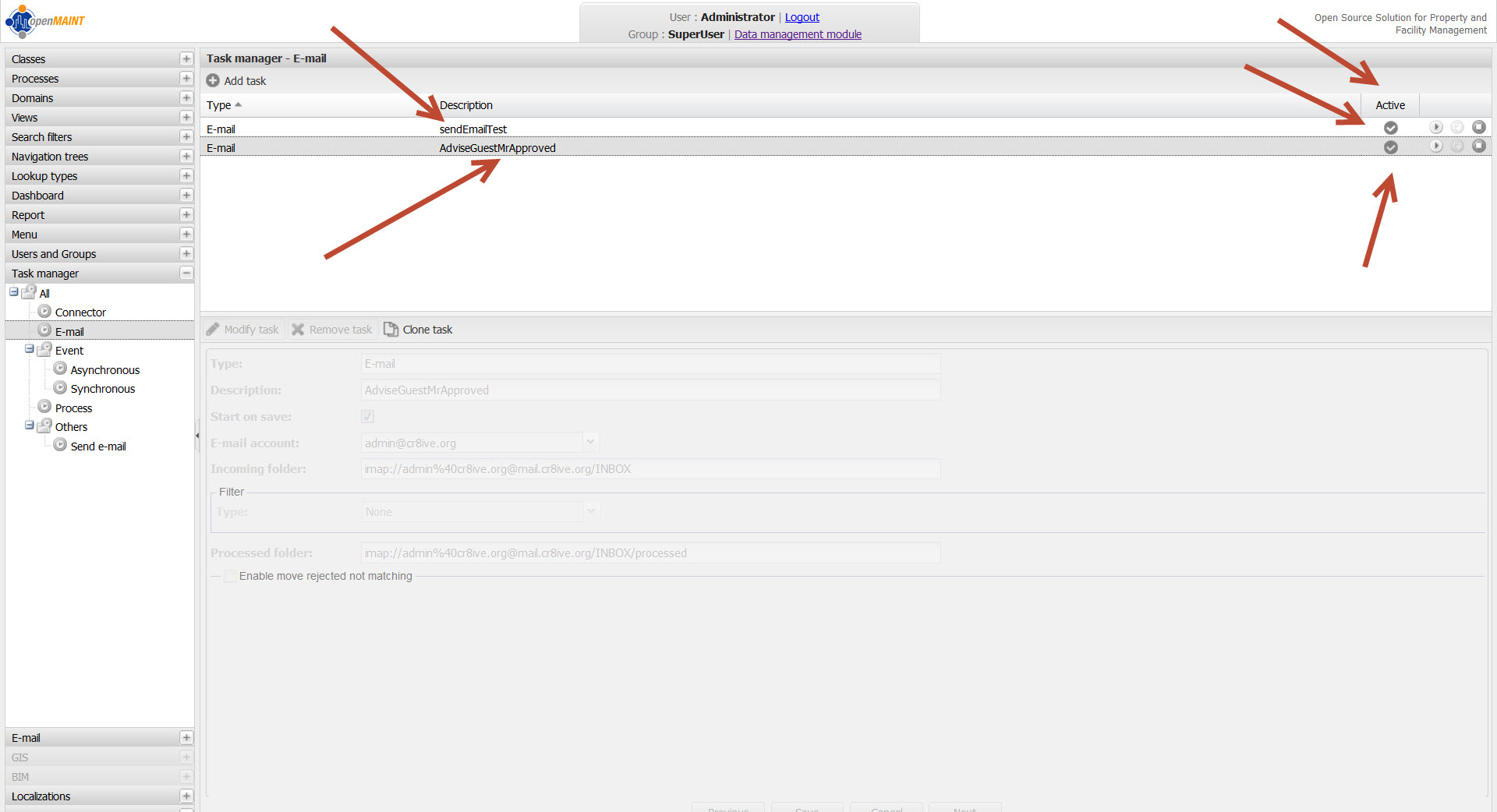Select the Asynchronous event clock icon
This screenshot has width=1497, height=812.
click(60, 369)
